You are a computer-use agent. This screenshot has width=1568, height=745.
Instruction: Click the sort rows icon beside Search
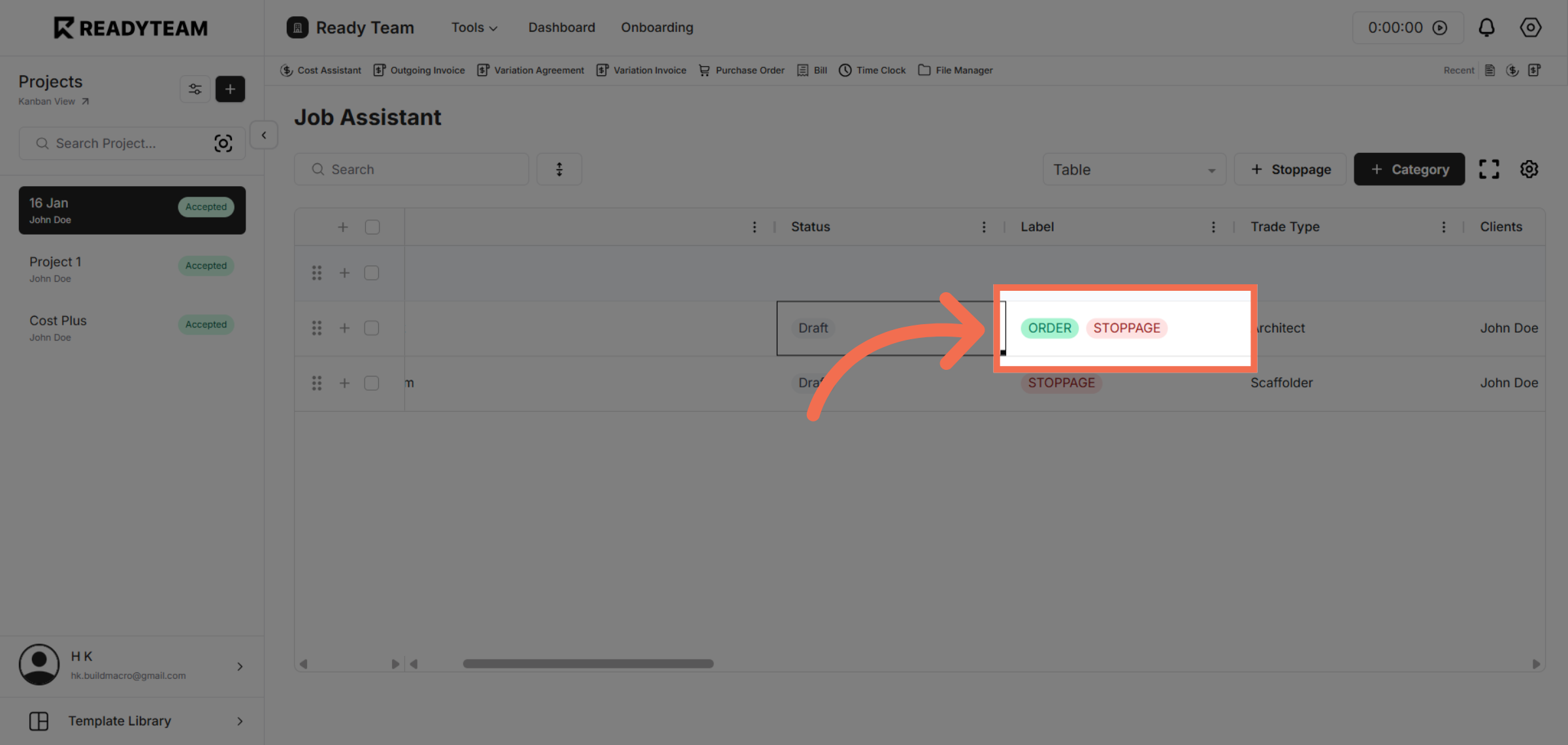559,169
